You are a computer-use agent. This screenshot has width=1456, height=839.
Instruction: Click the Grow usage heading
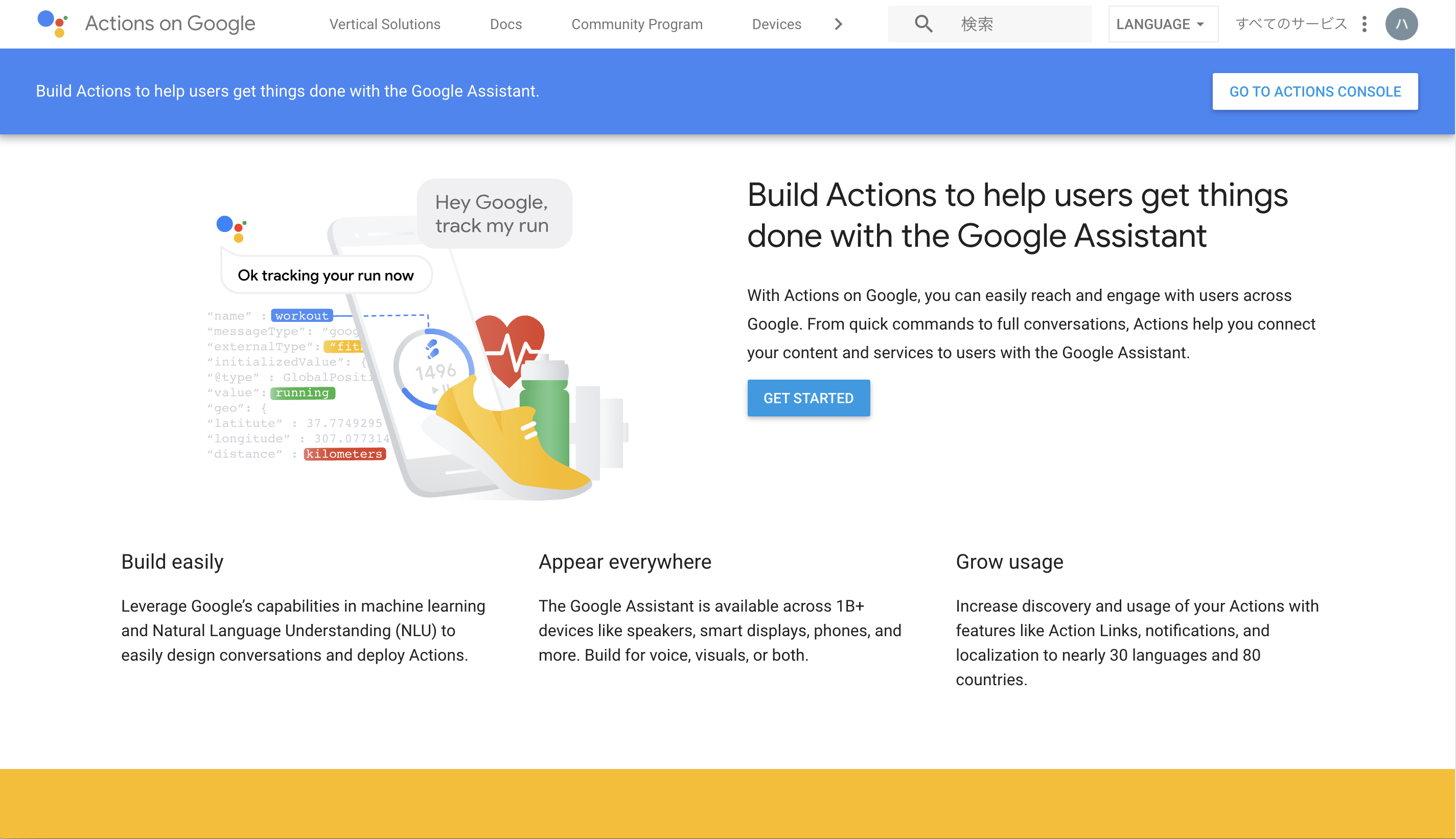click(x=1009, y=561)
